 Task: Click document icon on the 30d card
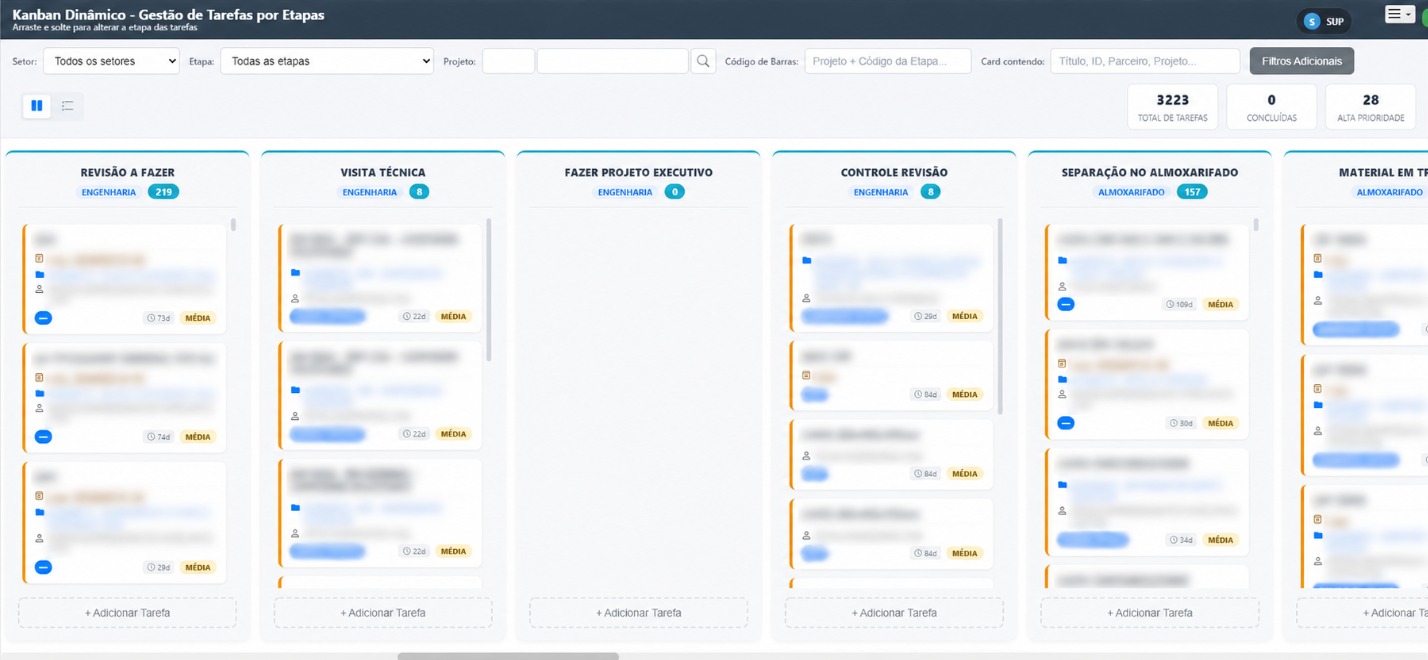click(x=1063, y=364)
